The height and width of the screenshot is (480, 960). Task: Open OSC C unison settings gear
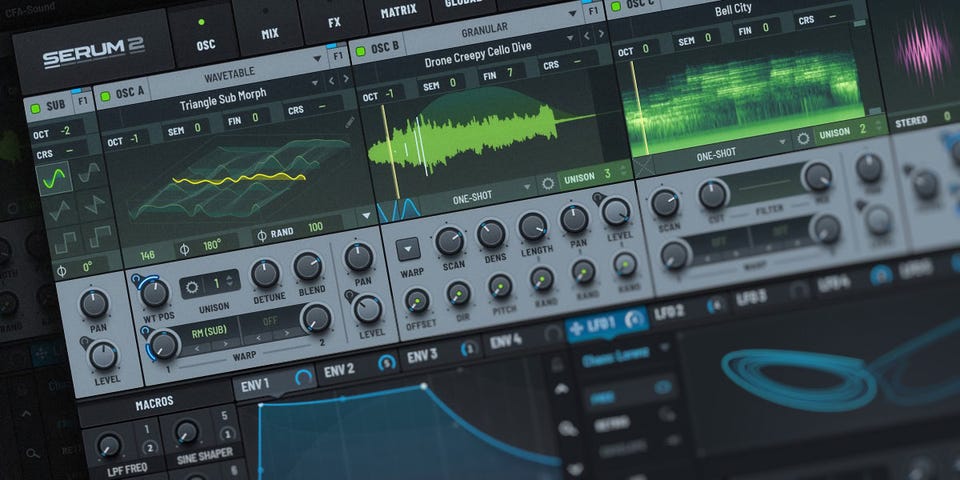point(803,138)
